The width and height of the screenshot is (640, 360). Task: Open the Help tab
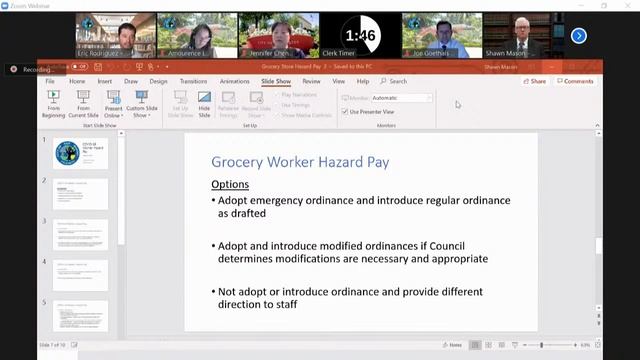coord(363,81)
